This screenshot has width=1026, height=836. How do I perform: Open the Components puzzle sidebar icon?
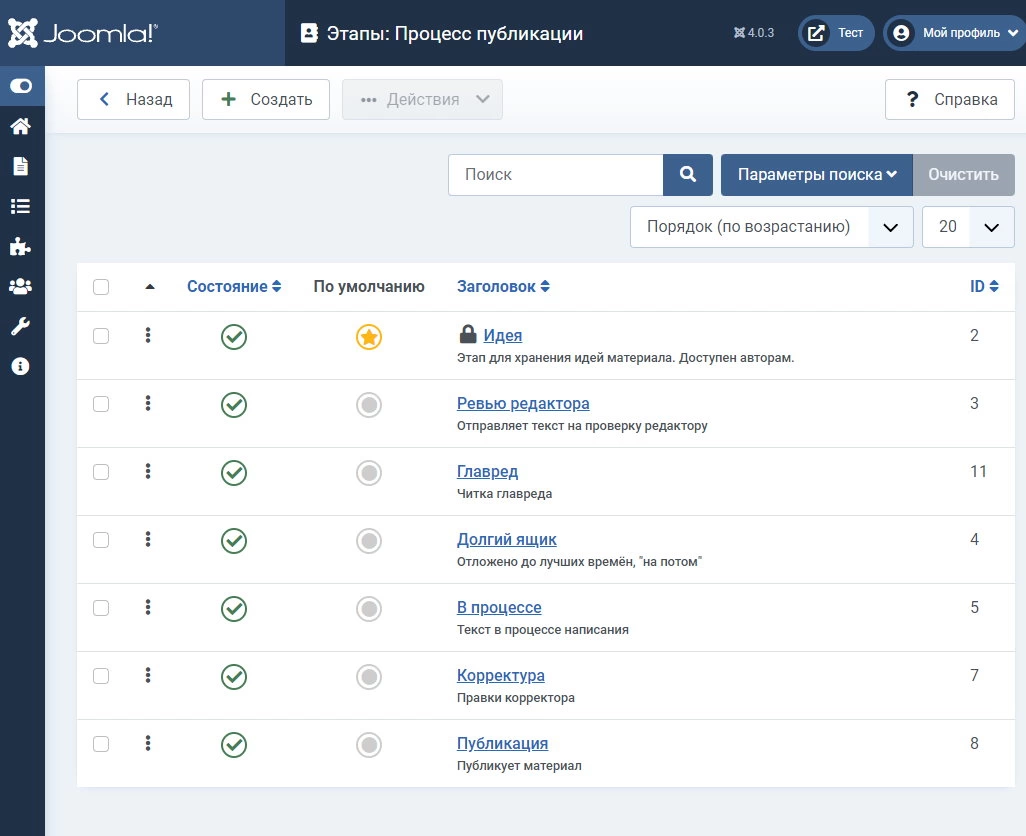(21, 247)
